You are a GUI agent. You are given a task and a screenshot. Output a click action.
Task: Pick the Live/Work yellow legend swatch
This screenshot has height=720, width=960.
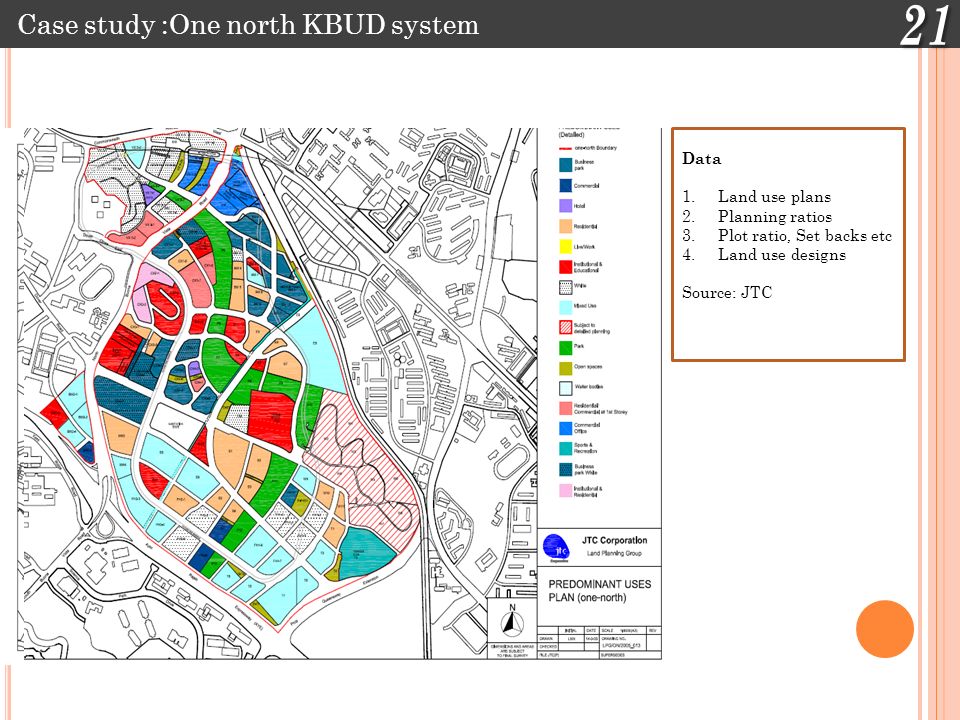[565, 246]
